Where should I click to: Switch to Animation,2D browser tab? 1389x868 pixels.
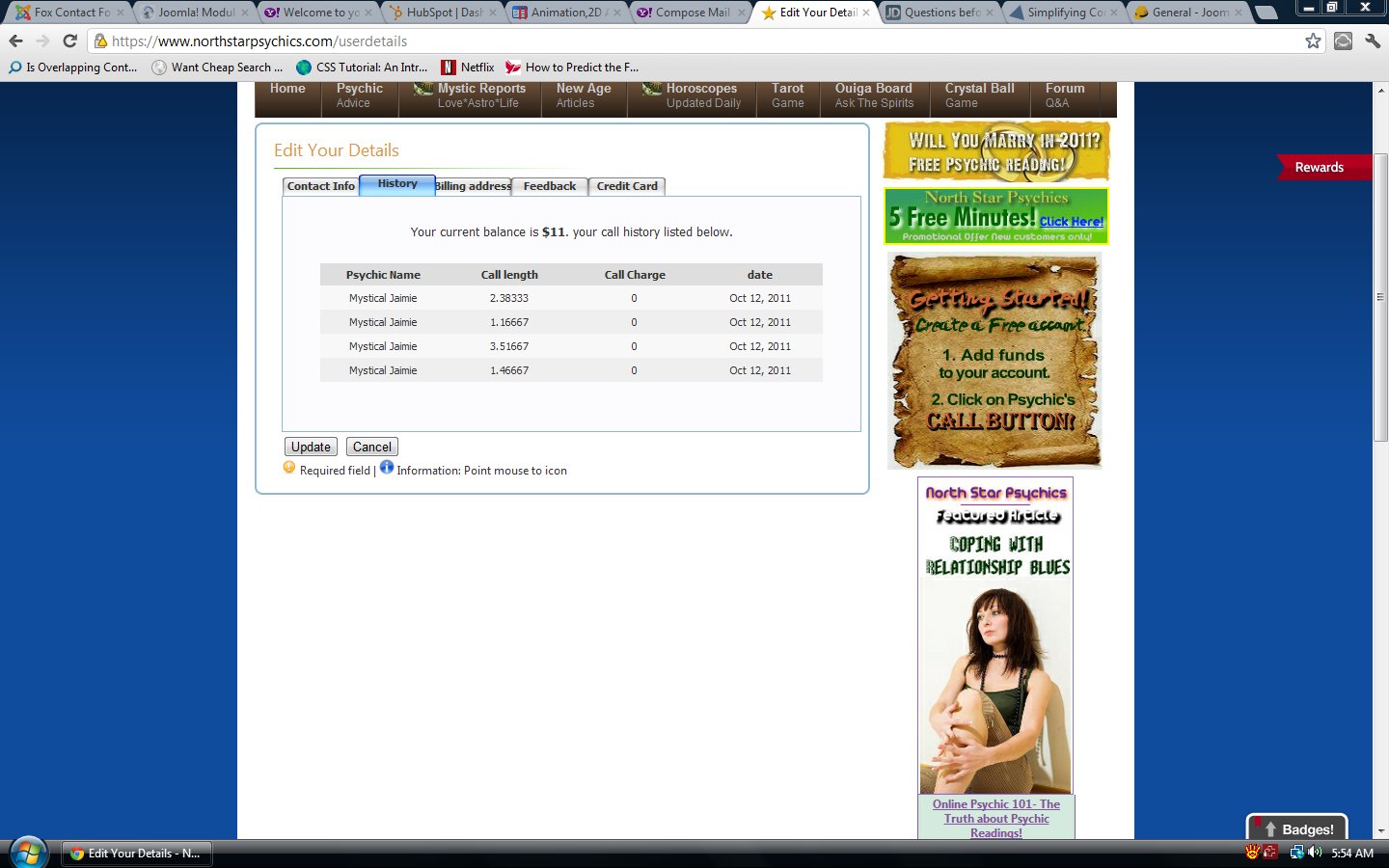tap(568, 13)
